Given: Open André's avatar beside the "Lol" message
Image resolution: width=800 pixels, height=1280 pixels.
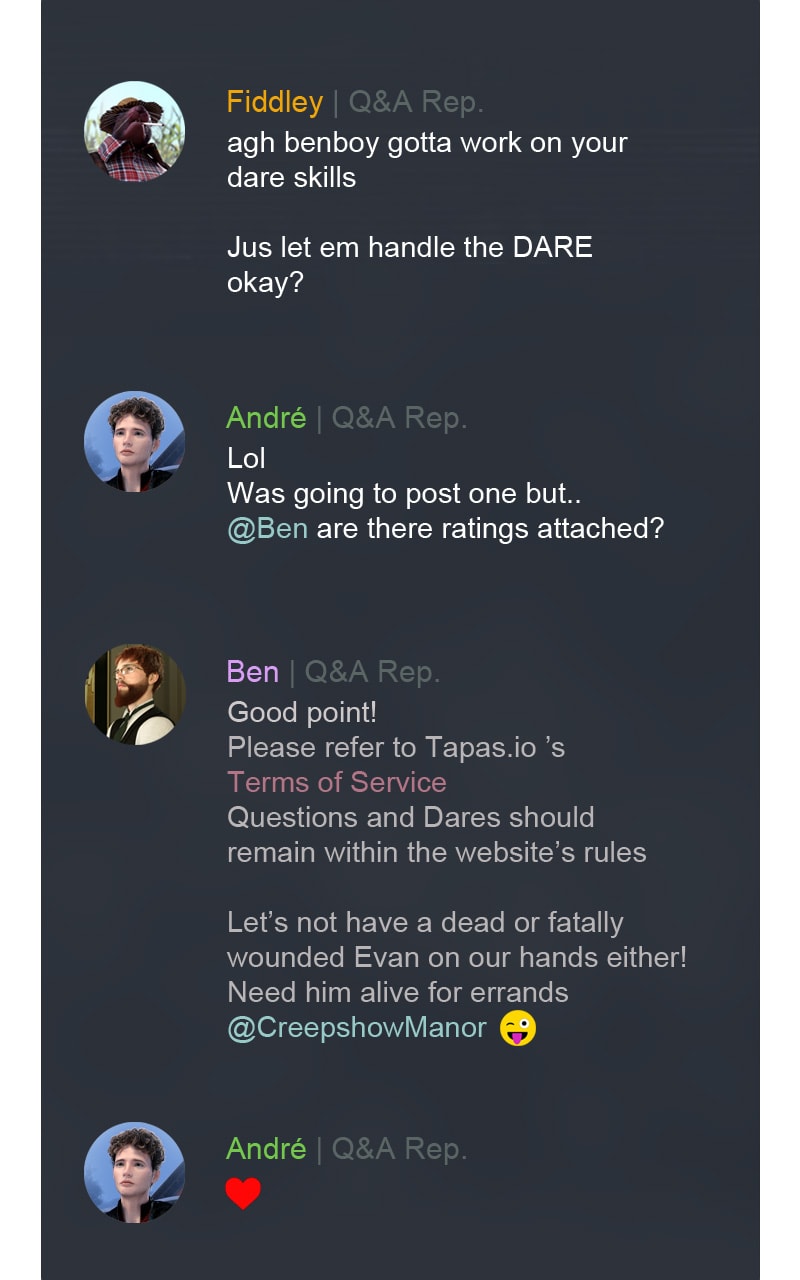Looking at the screenshot, I should [134, 441].
